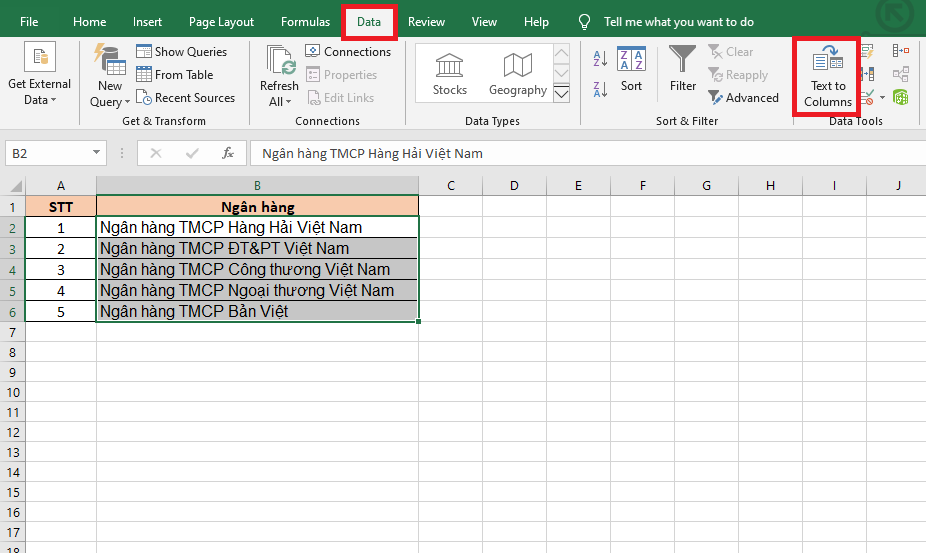Switch to the Data tab
The width and height of the screenshot is (926, 553).
[x=369, y=22]
